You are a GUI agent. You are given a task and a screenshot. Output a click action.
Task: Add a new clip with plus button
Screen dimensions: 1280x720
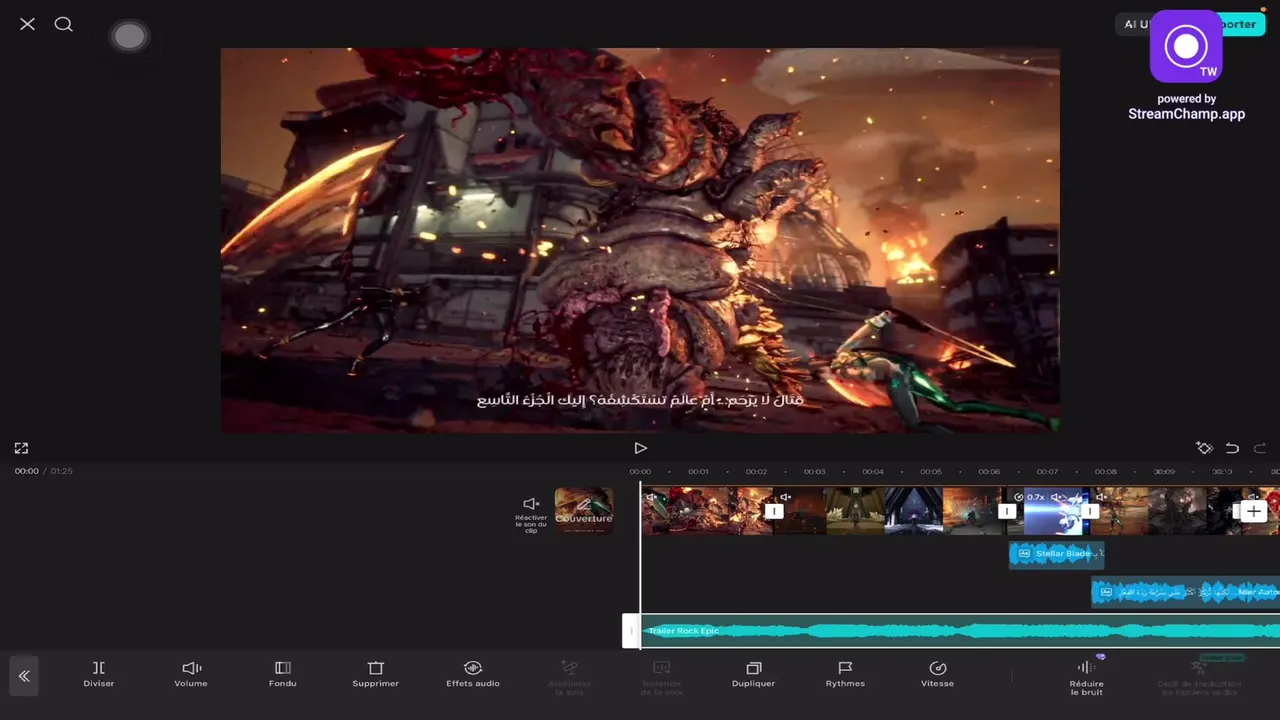click(x=1254, y=511)
